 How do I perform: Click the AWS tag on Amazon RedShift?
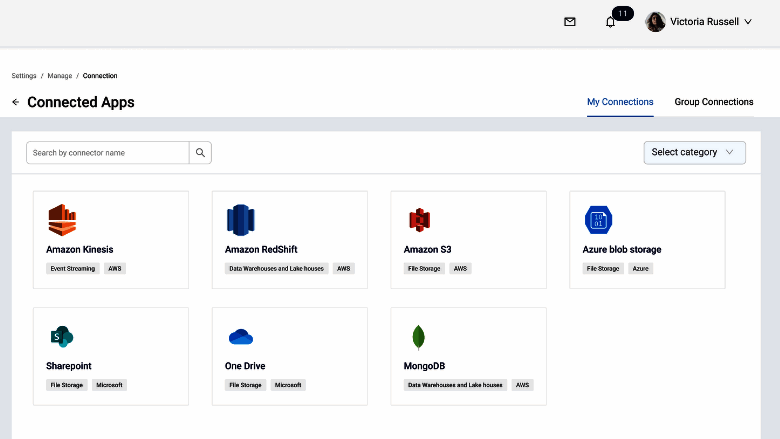[344, 268]
